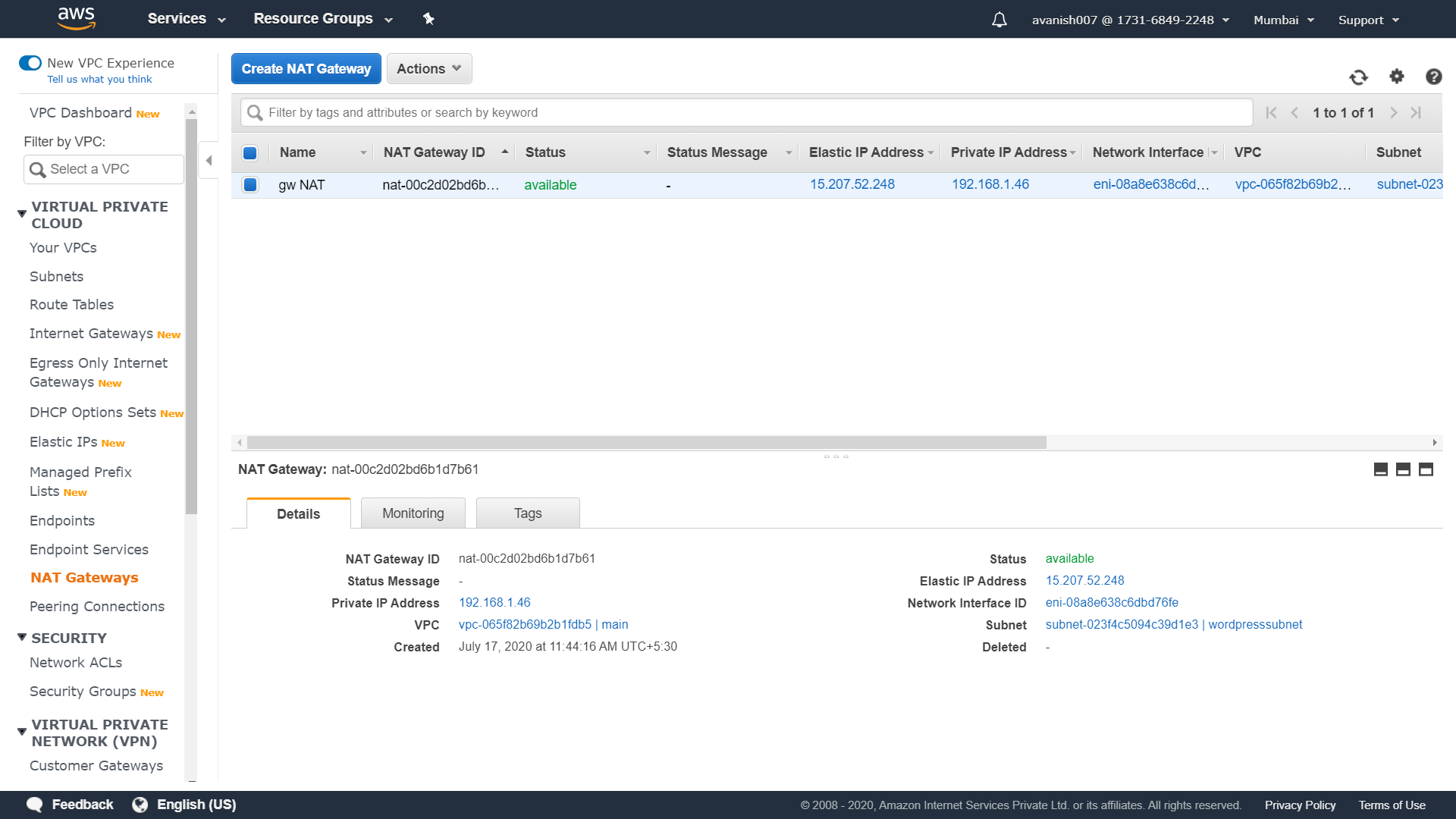Collapse the sidebar with the left arrow

point(209,161)
